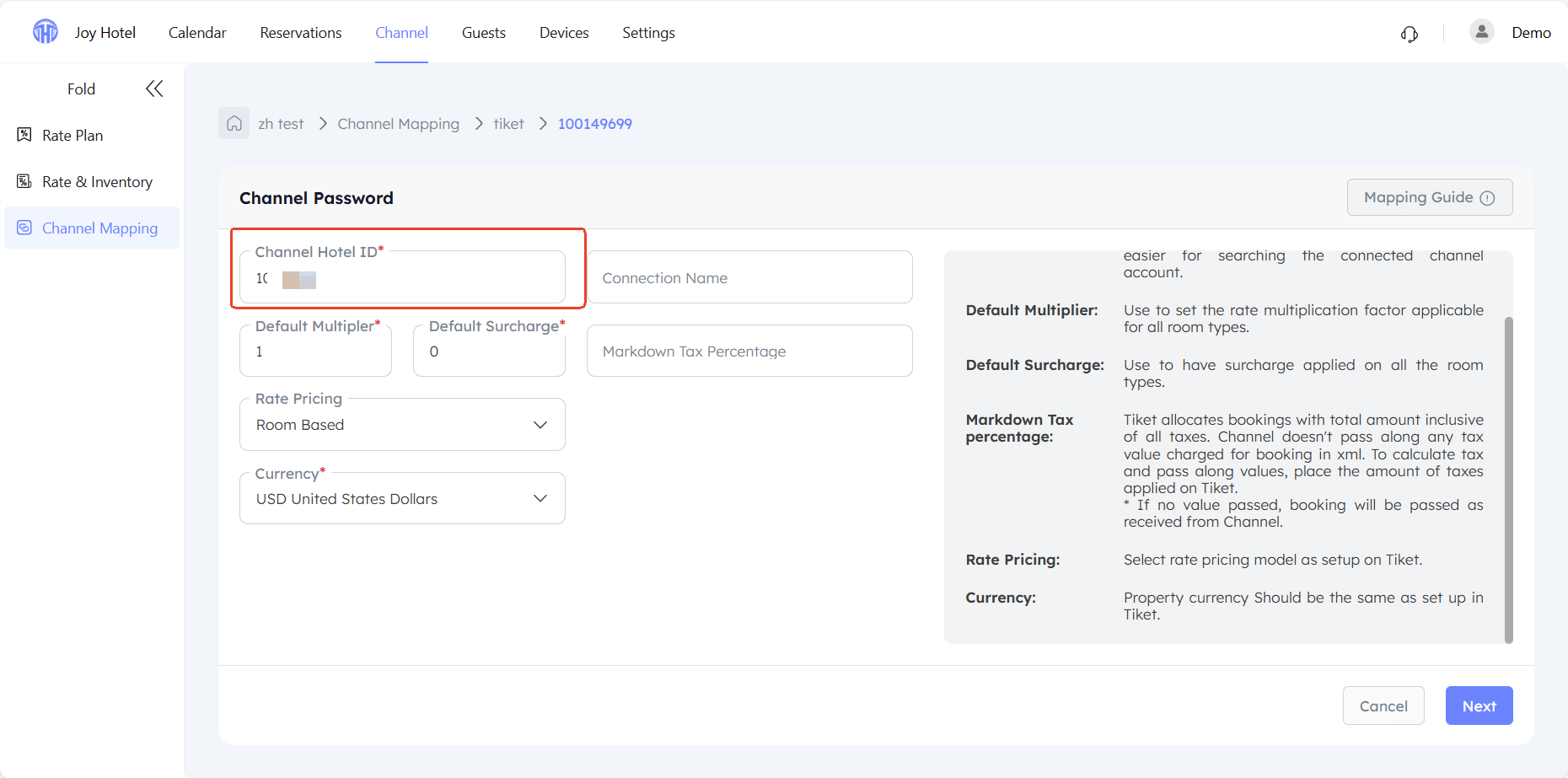1568x778 pixels.
Task: Go to home via breadcrumb house icon
Action: click(x=234, y=123)
